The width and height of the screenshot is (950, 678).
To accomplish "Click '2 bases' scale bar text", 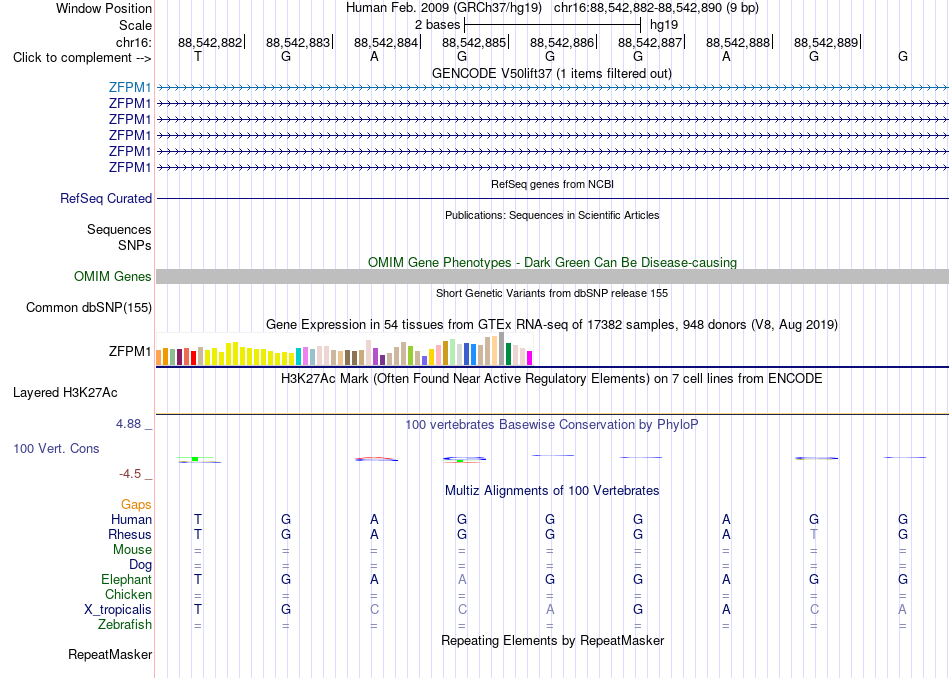I will pos(437,25).
